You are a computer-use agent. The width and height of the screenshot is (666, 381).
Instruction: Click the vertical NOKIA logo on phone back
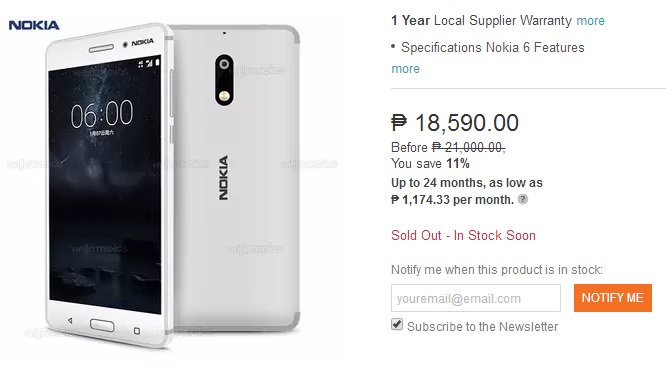click(x=223, y=178)
